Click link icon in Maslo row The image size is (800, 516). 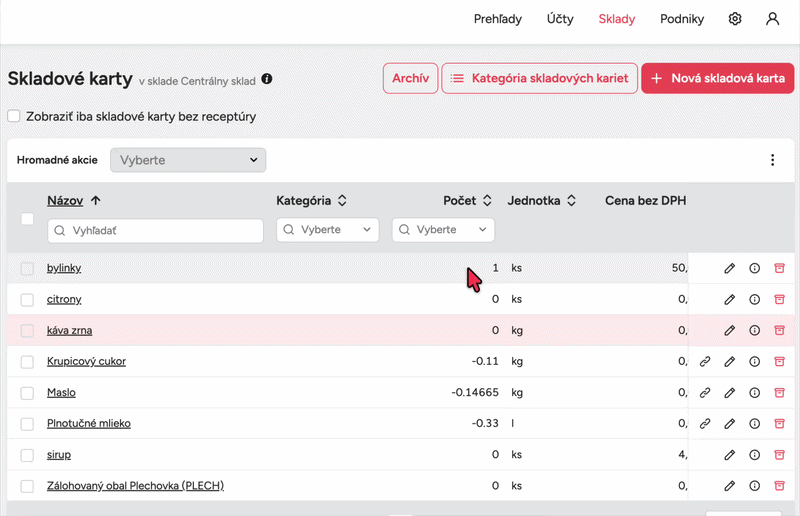(705, 393)
